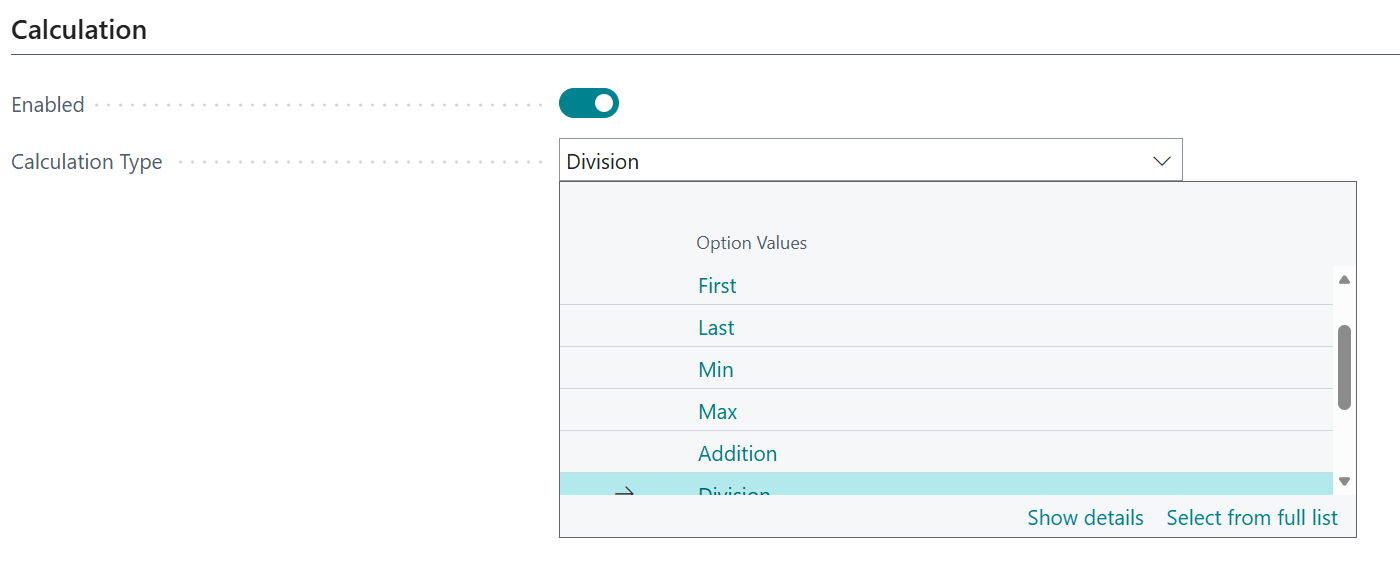Click the Calculation Type field label
The image size is (1400, 572).
[x=87, y=162]
